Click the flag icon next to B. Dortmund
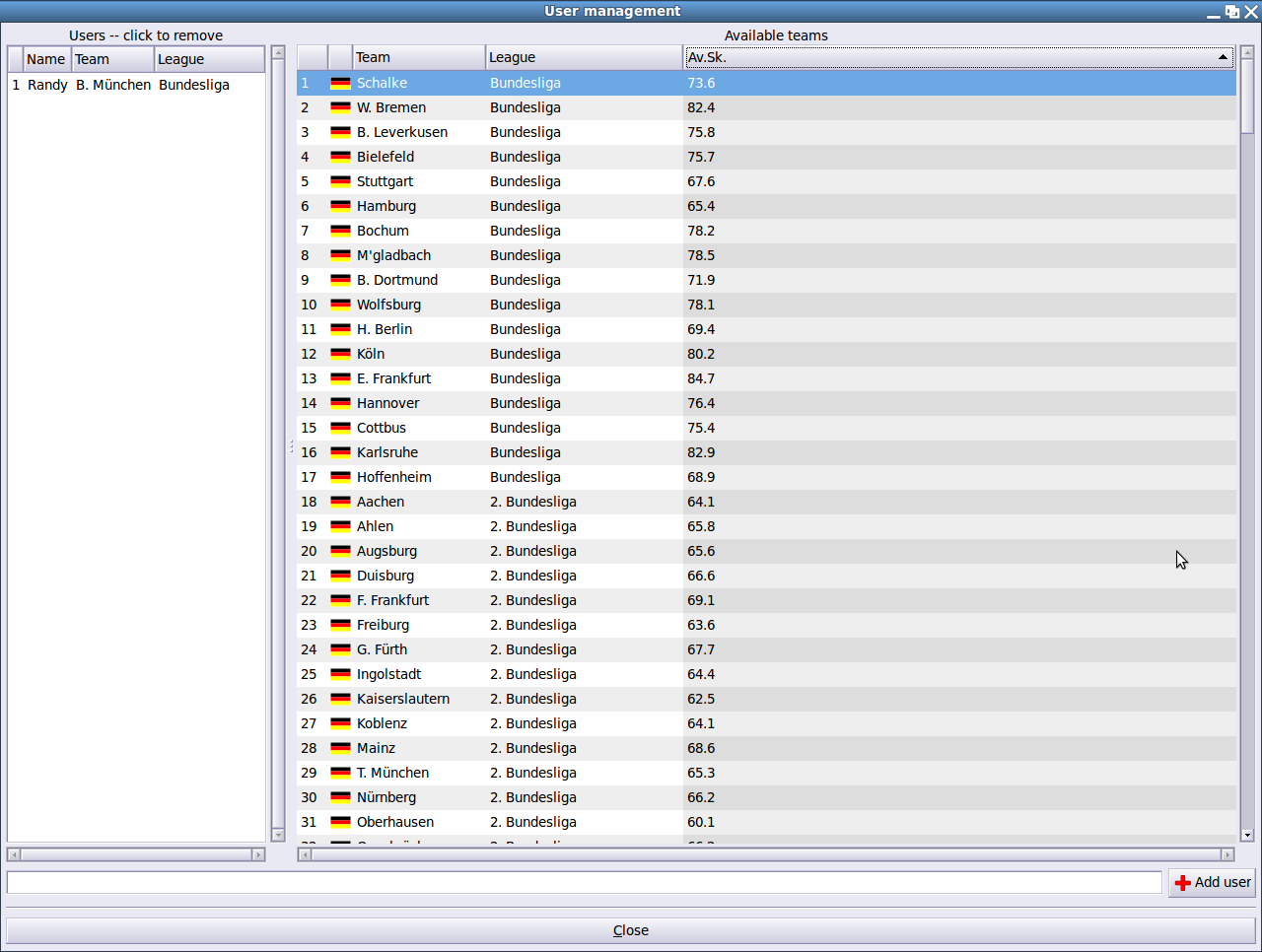This screenshot has height=952, width=1262. tap(340, 281)
